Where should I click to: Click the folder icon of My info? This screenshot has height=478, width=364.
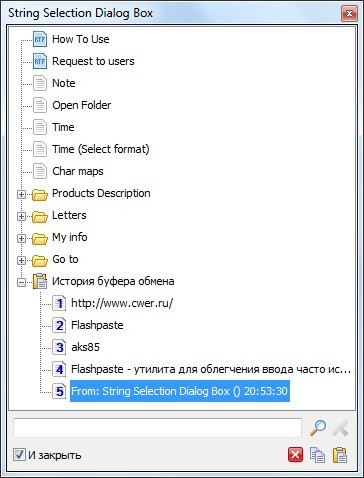point(40,238)
